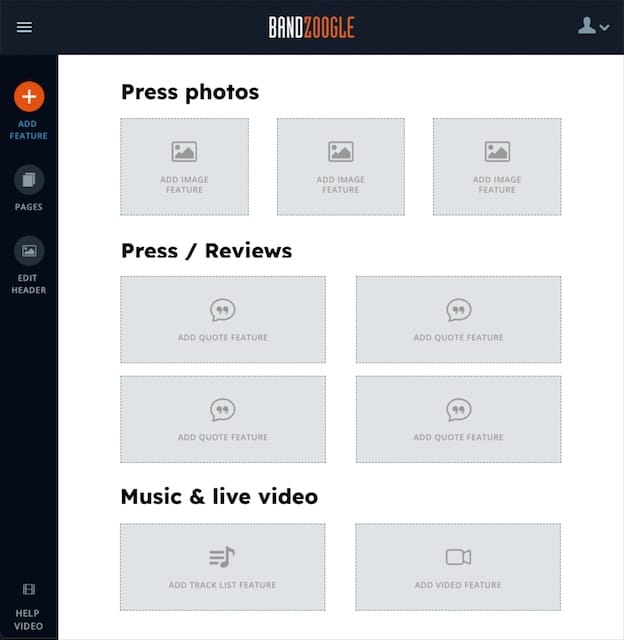
Task: Click the Press / Reviews heading
Action: (207, 251)
